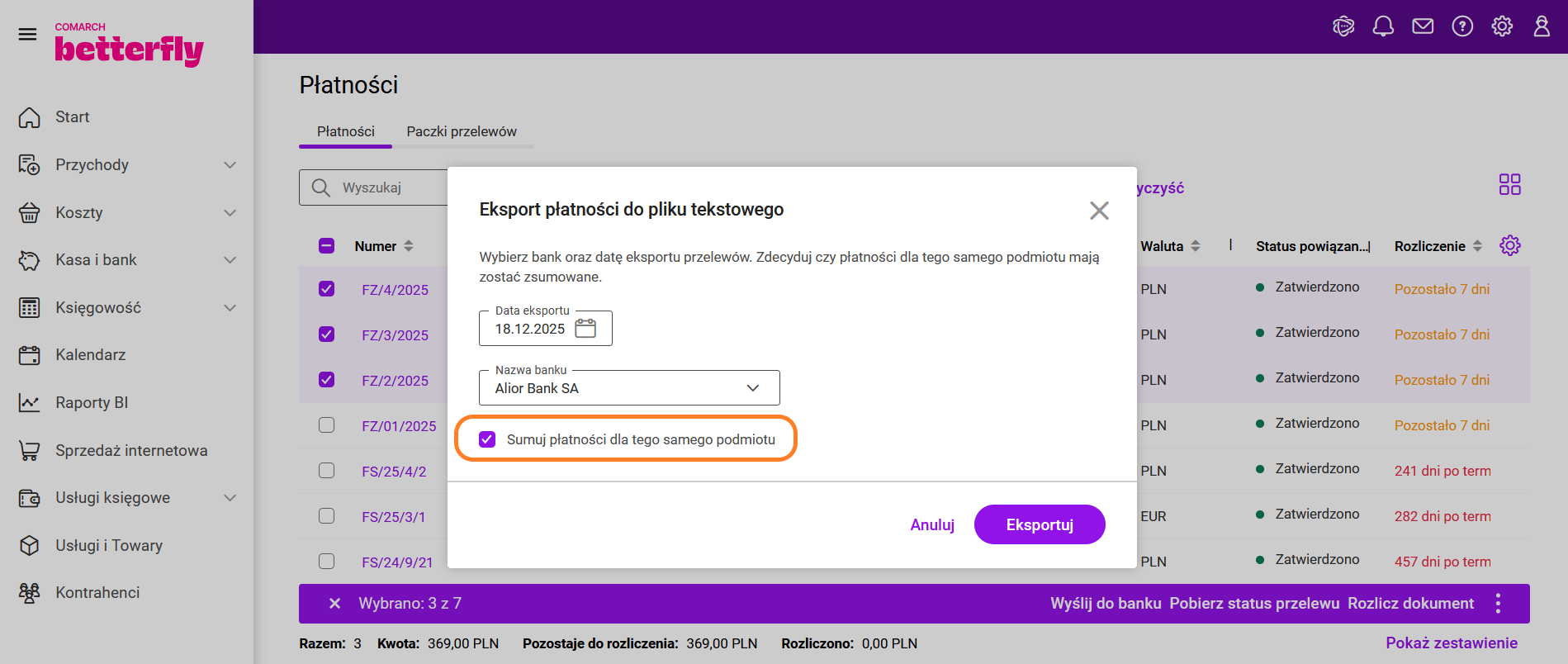Switch to Paczki przelewów tab
The height and width of the screenshot is (664, 1568).
(x=462, y=131)
